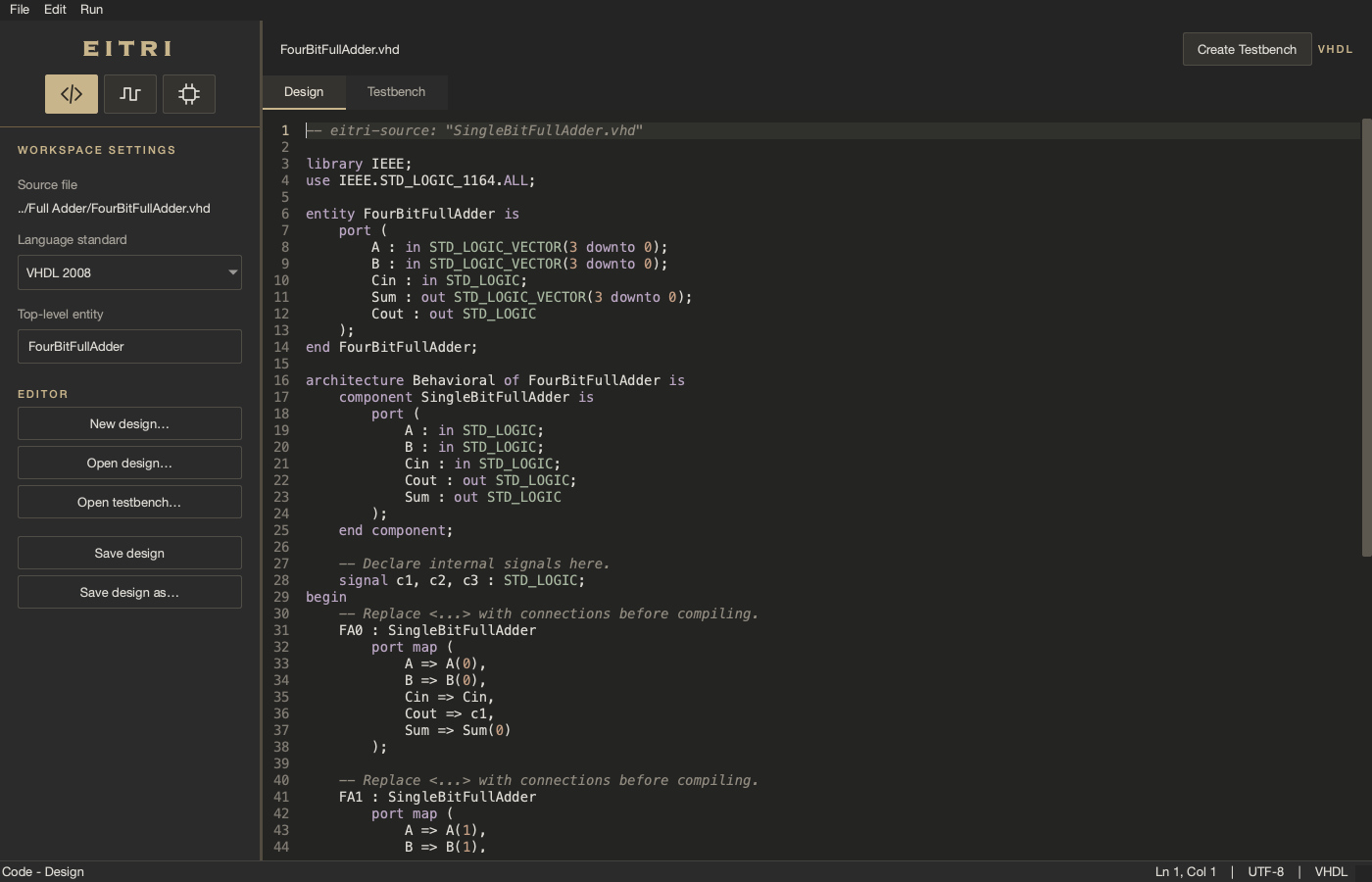Screen dimensions: 1372x882
Task: Click the New design… button
Action: (x=129, y=423)
